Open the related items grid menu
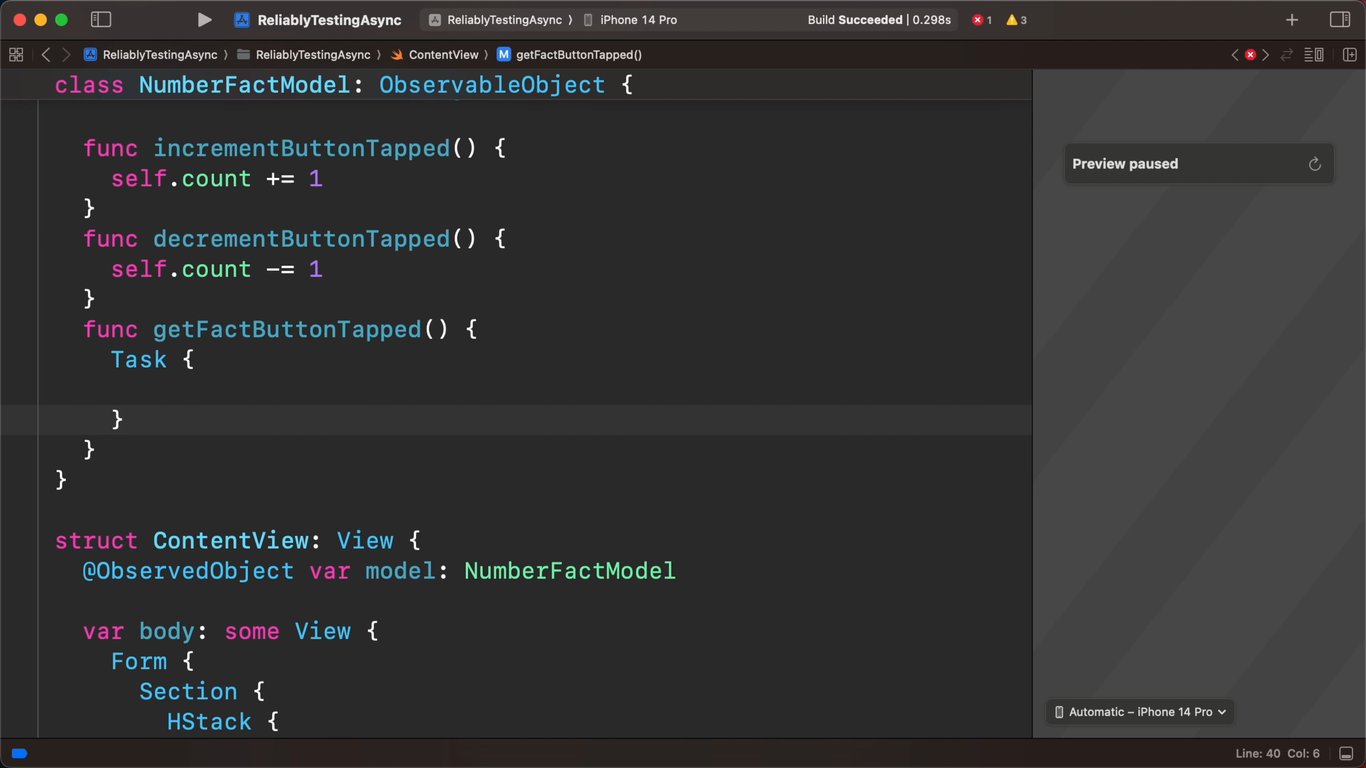The height and width of the screenshot is (768, 1366). click(x=16, y=55)
